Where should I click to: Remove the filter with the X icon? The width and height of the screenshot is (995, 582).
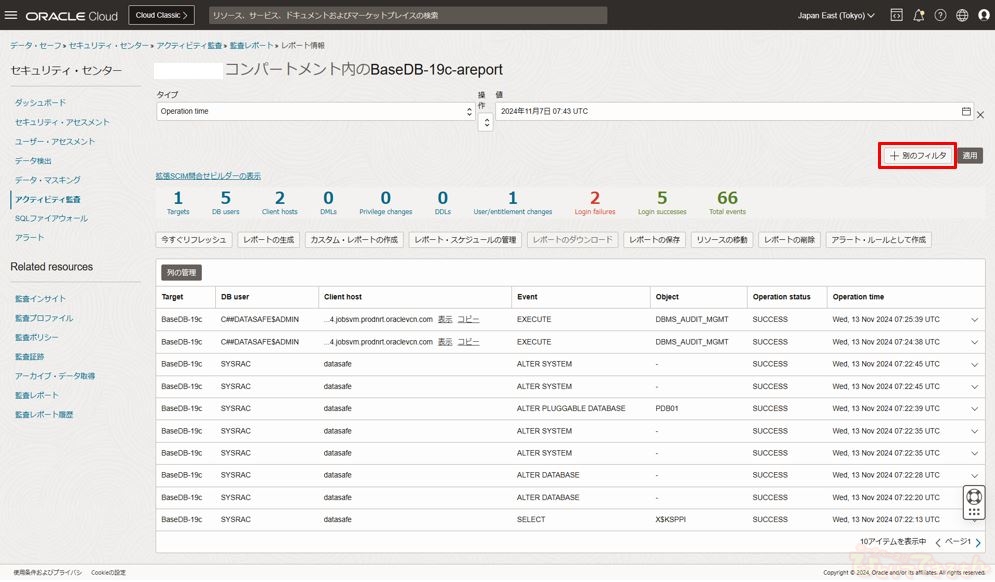981,115
